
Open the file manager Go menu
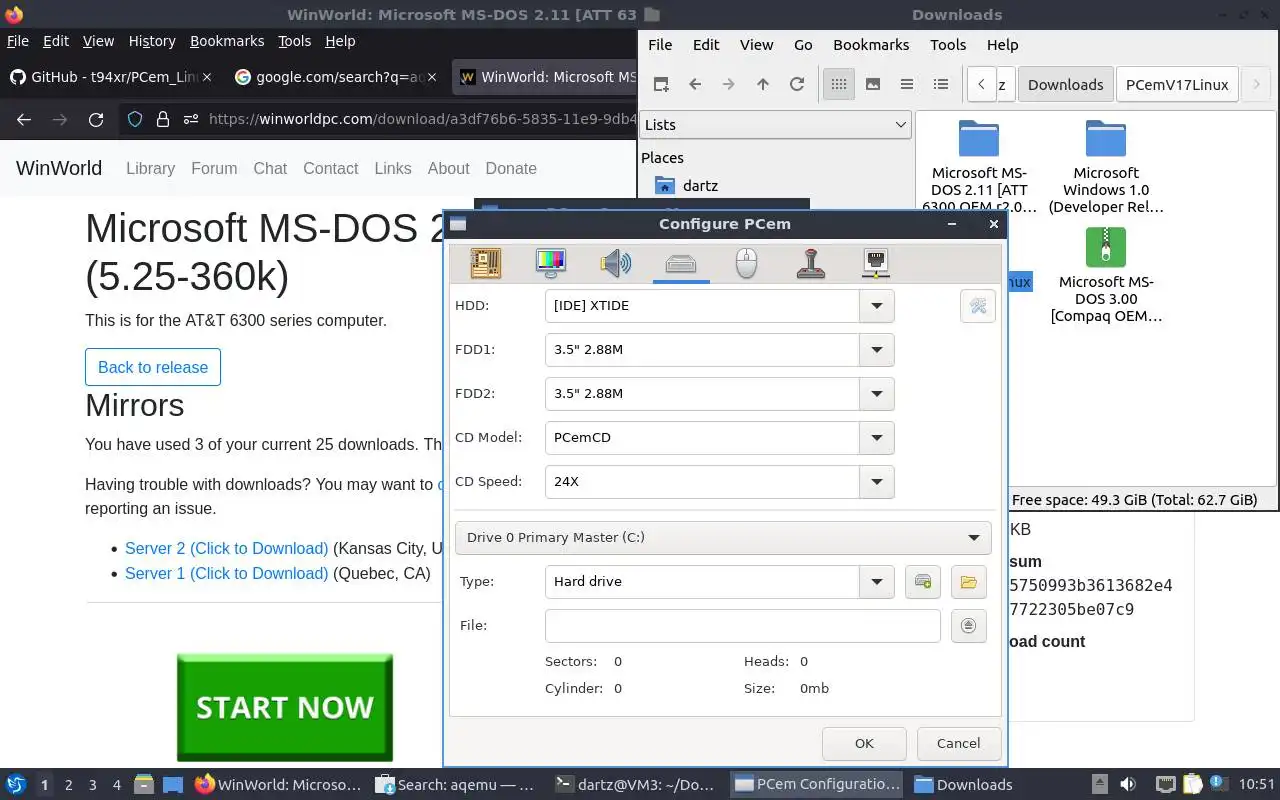pyautogui.click(x=803, y=45)
